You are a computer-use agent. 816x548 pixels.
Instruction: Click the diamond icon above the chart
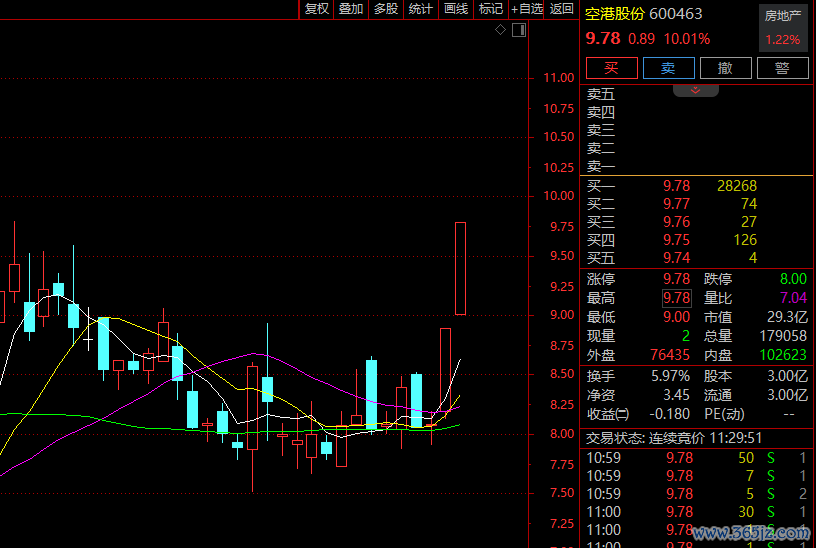500,30
